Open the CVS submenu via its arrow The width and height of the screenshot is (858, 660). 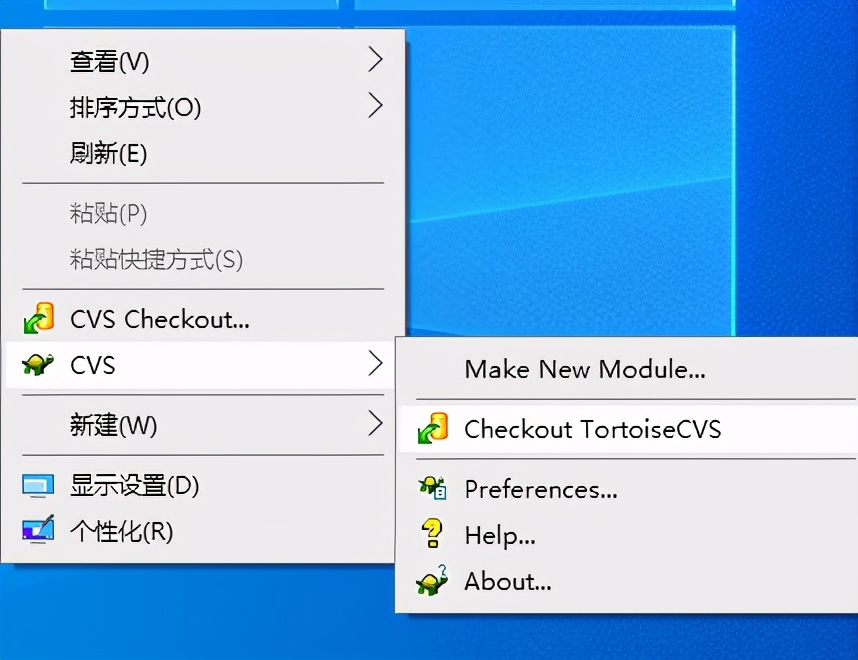pos(375,365)
